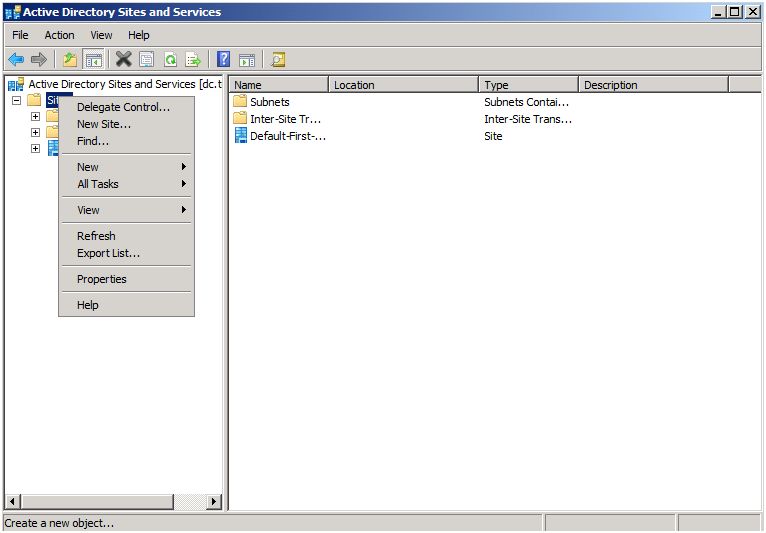Sort by the Description column header
This screenshot has height=533, width=766.
tap(653, 85)
